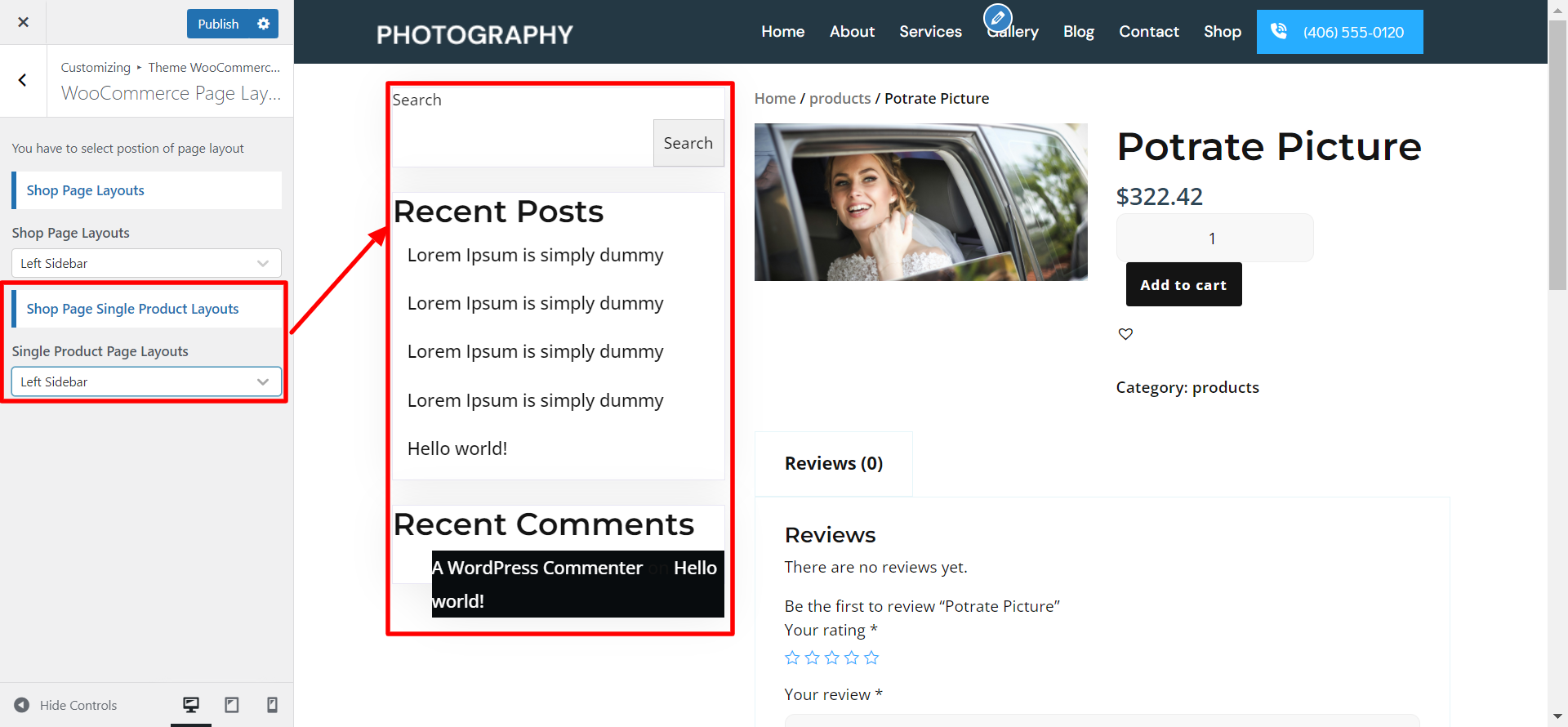
Task: Click the Home breadcrumb link
Action: click(774, 99)
